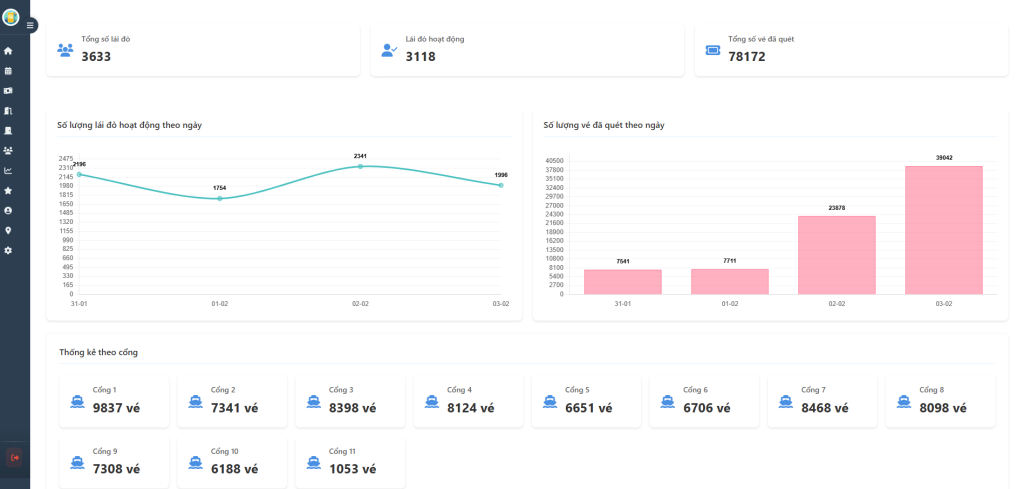Open the Home page in sidebar
Image resolution: width=1024 pixels, height=489 pixels.
(9, 51)
